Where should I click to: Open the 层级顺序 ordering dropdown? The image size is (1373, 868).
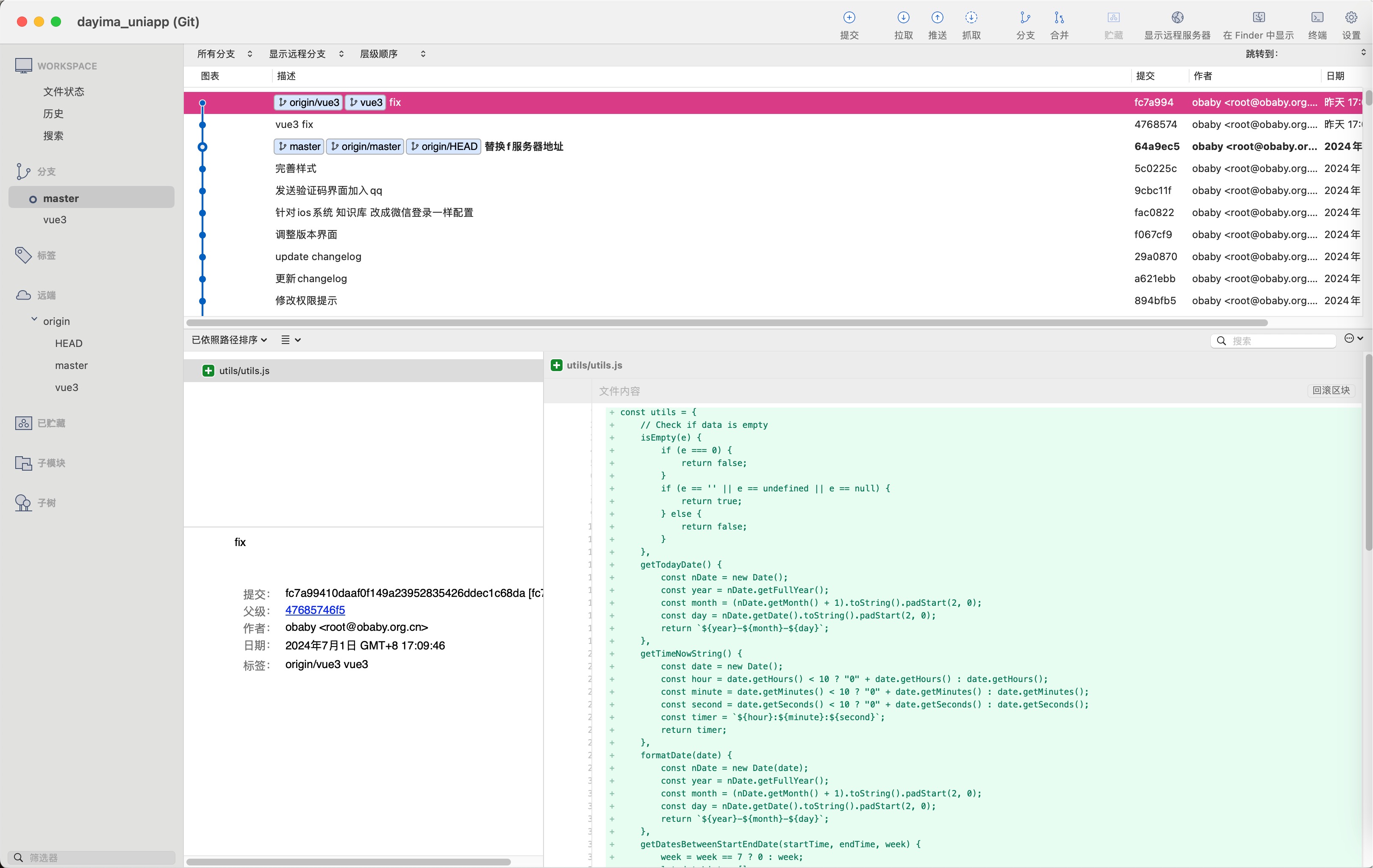pos(392,54)
